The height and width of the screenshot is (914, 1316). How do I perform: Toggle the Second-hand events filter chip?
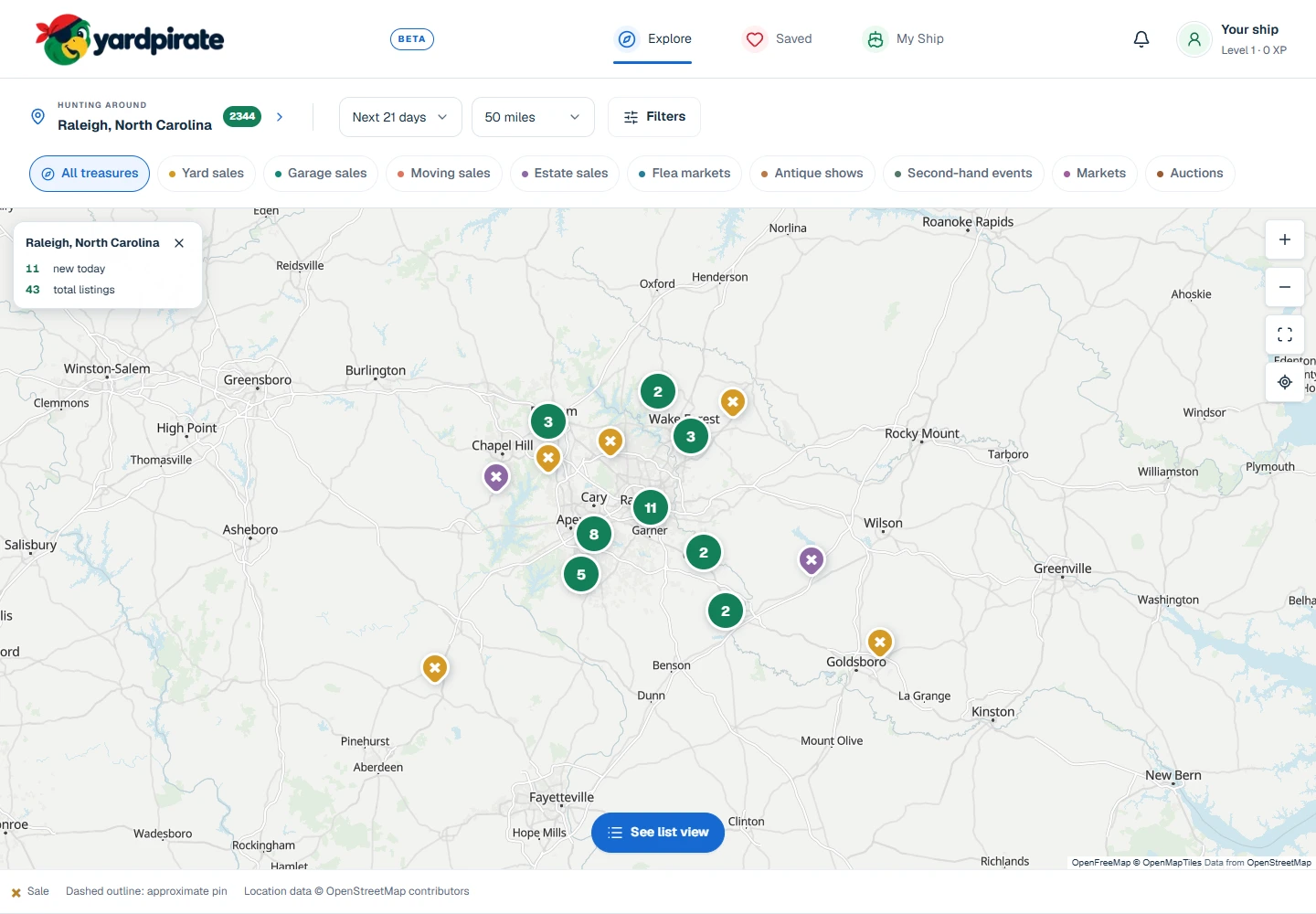click(x=963, y=174)
